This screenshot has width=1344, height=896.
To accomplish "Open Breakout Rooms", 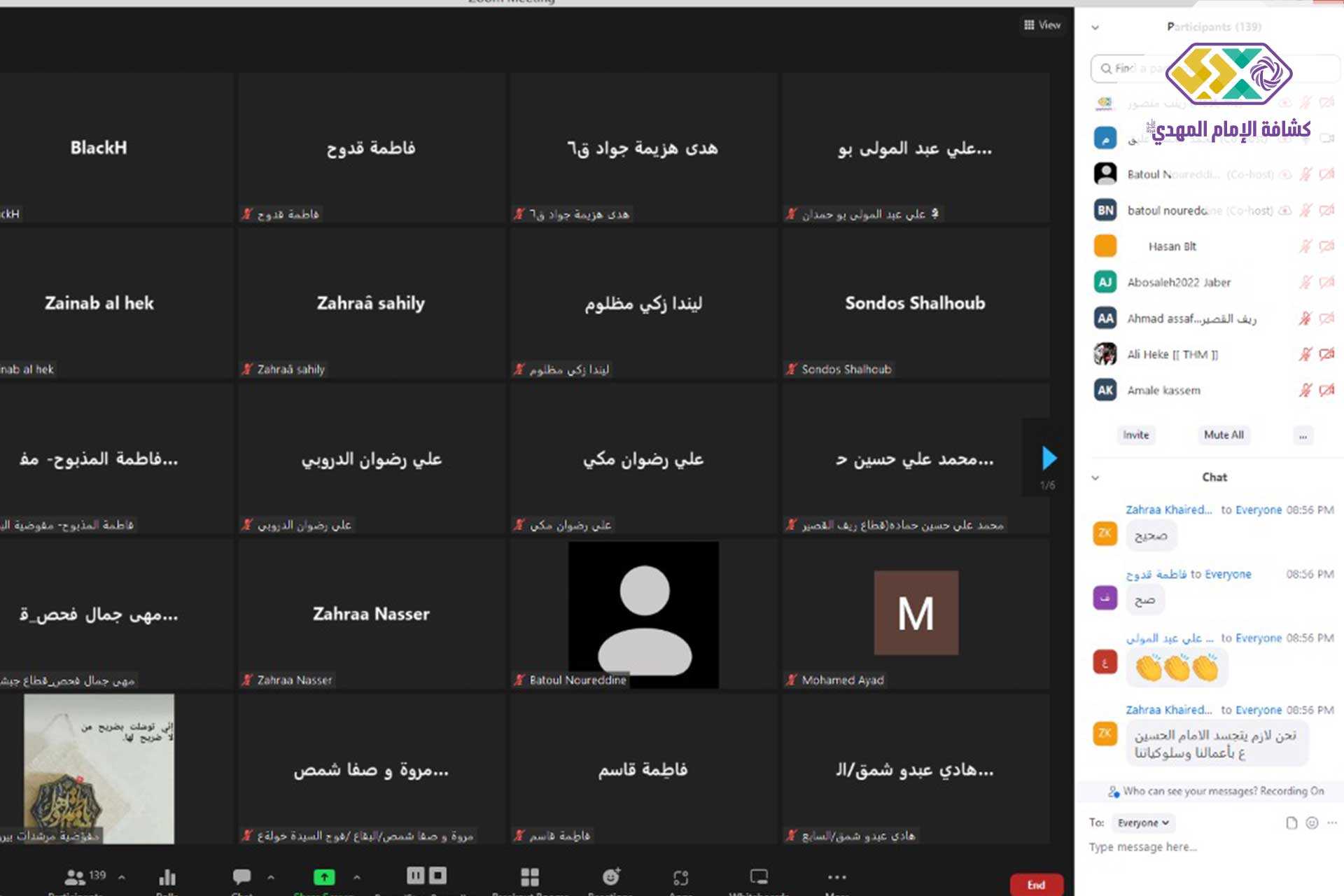I will (x=530, y=877).
